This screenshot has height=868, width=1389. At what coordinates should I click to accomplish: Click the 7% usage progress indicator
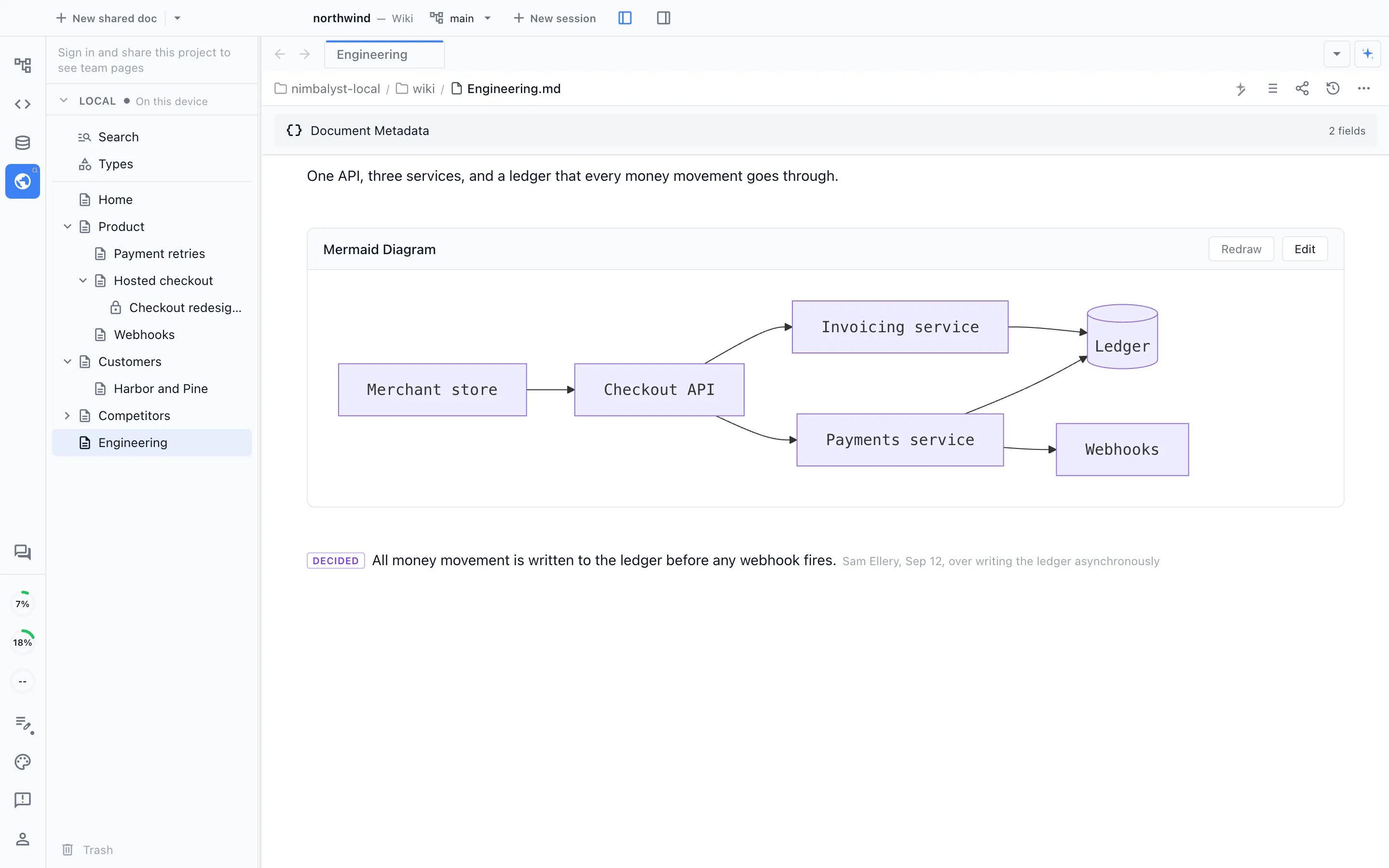22,603
